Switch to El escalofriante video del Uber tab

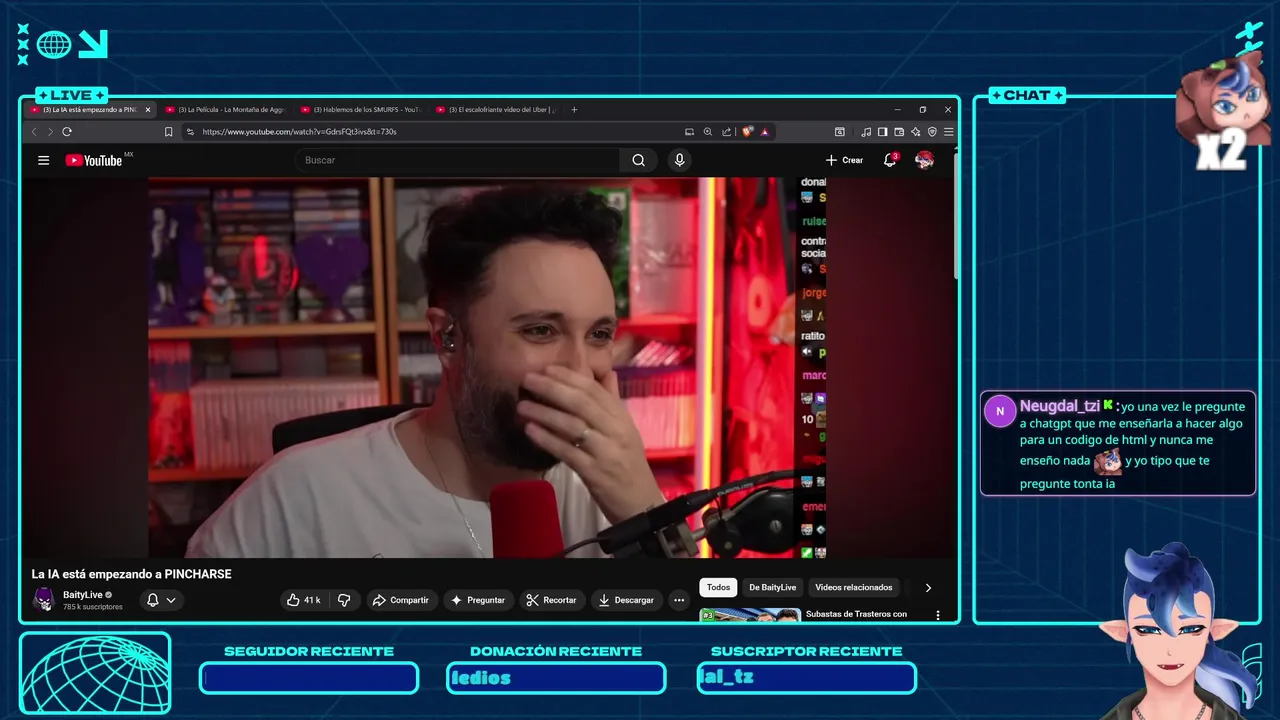click(x=495, y=110)
